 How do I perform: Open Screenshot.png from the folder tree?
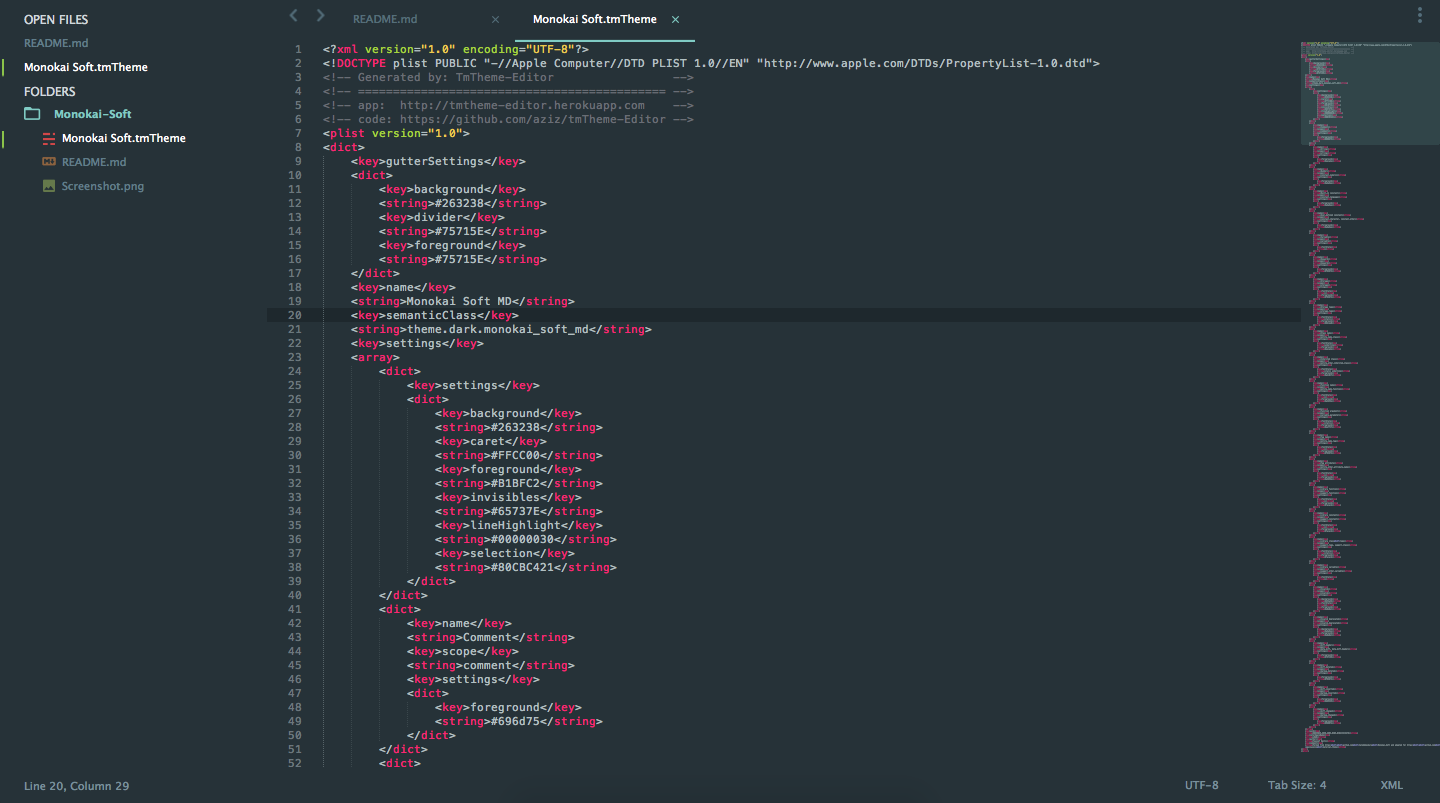[x=103, y=186]
